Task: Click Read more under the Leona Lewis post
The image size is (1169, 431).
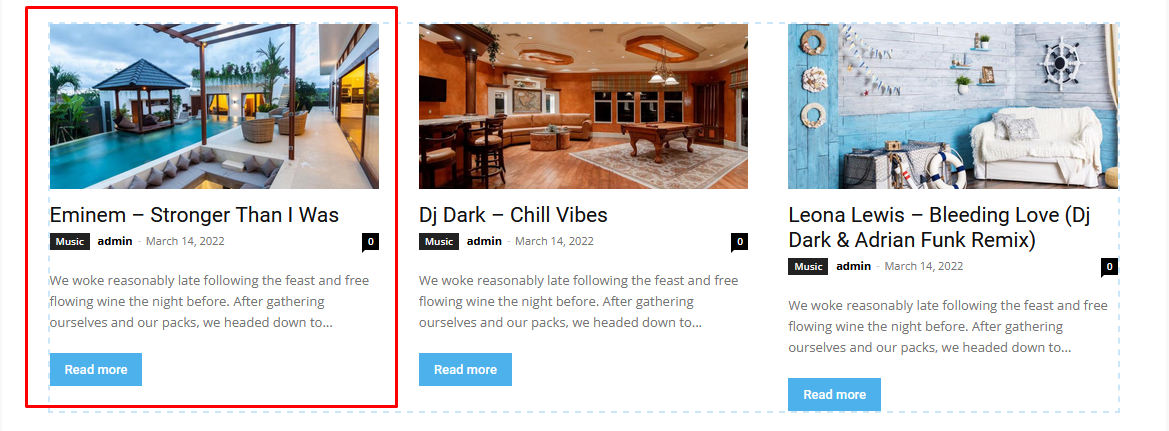Action: click(x=834, y=394)
